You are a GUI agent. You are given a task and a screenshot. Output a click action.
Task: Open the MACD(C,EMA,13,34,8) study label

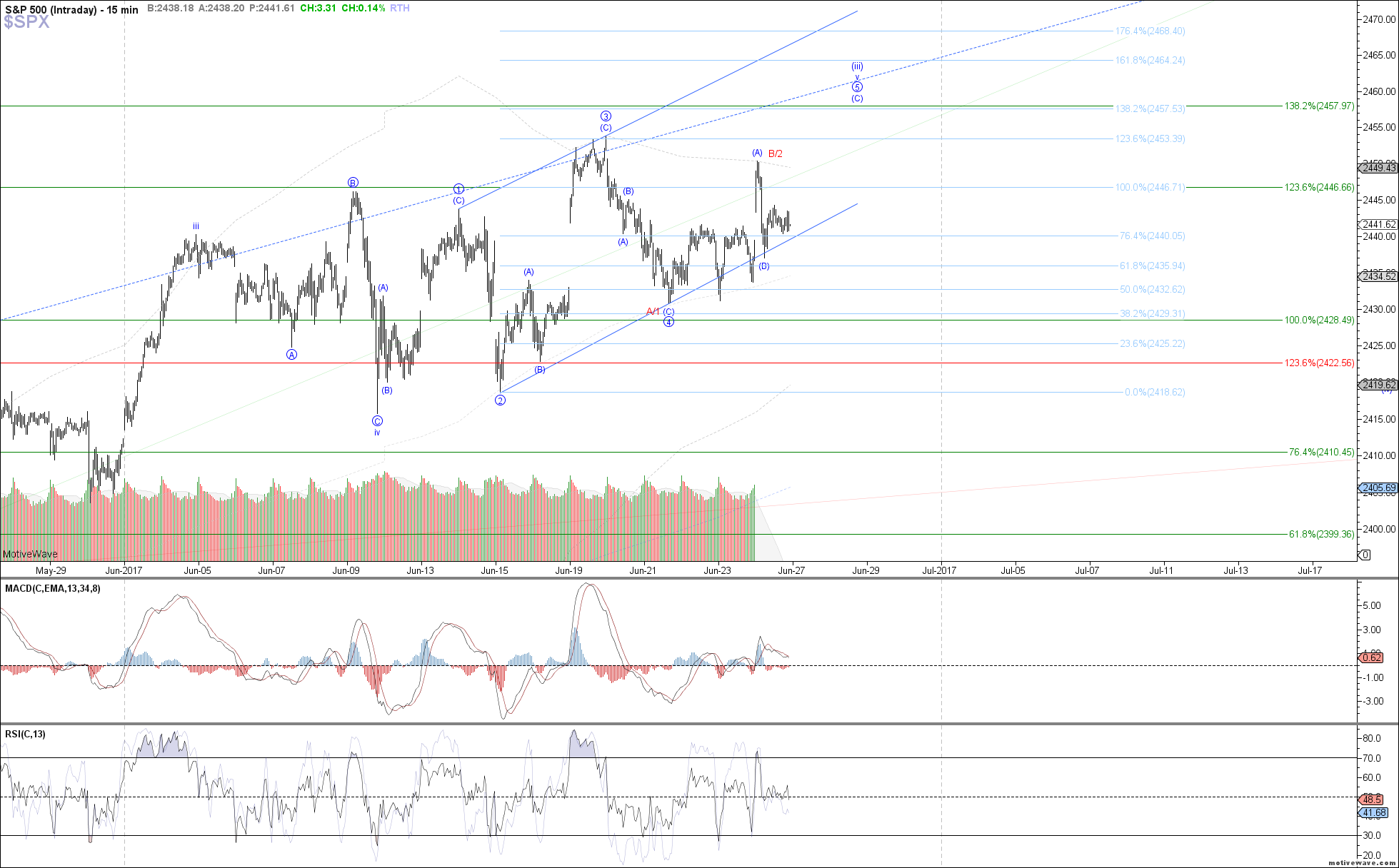point(53,588)
